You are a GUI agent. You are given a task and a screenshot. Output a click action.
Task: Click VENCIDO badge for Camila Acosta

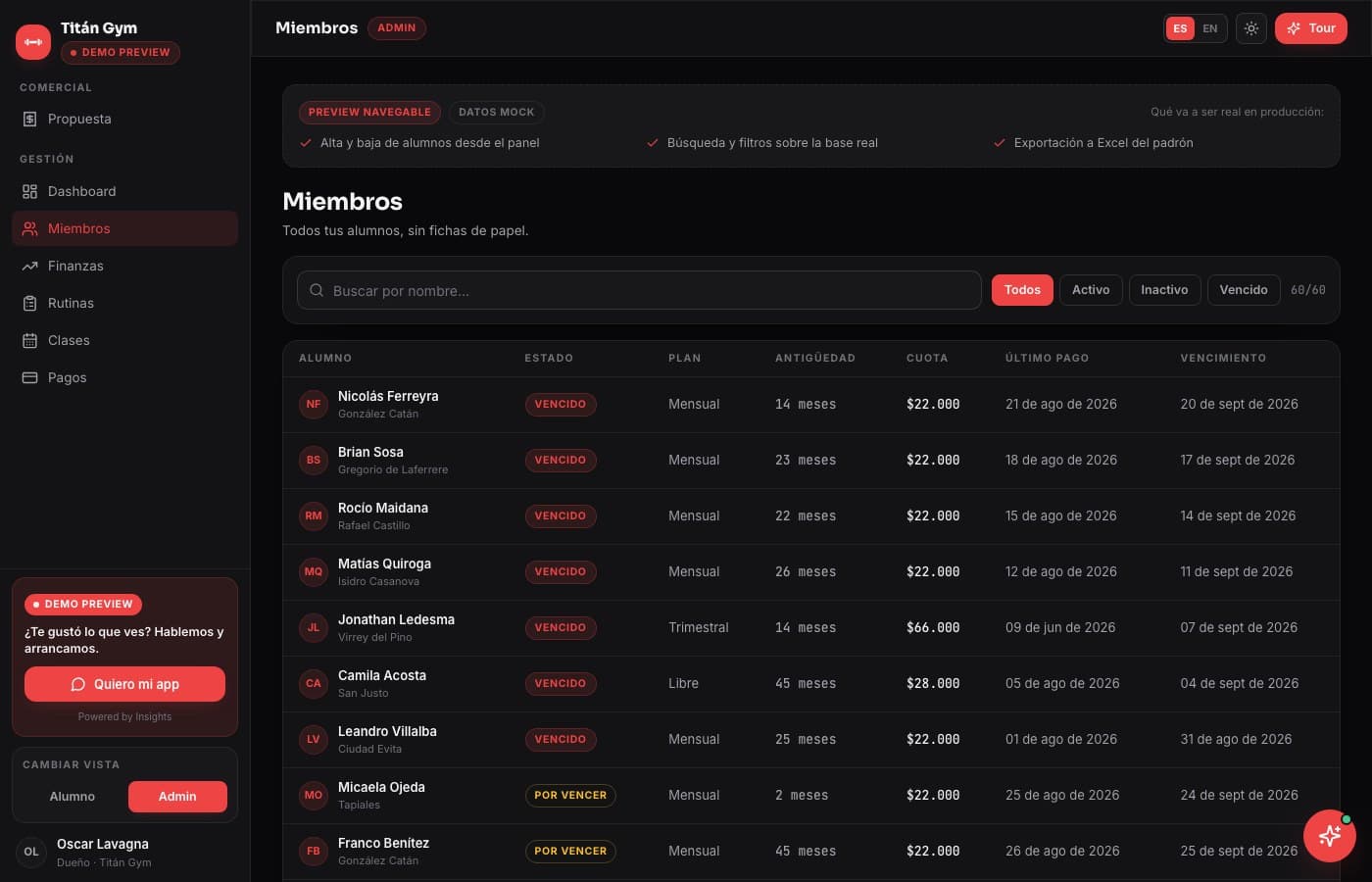tap(561, 683)
